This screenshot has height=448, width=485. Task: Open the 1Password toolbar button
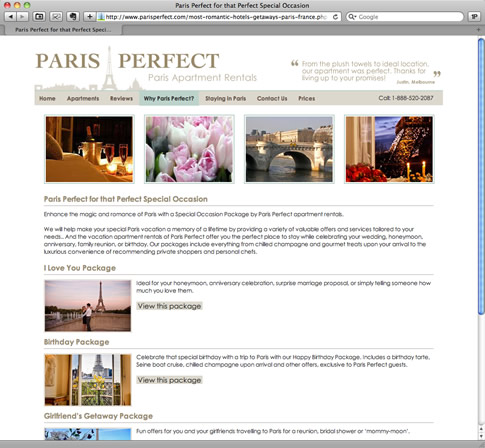coord(474,16)
